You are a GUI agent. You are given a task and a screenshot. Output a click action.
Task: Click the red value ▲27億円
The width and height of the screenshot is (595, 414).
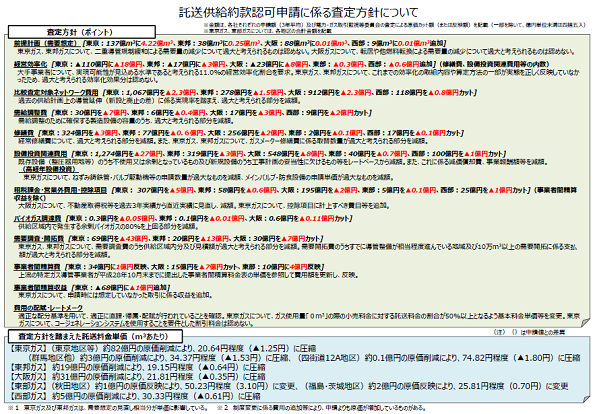click(149, 154)
